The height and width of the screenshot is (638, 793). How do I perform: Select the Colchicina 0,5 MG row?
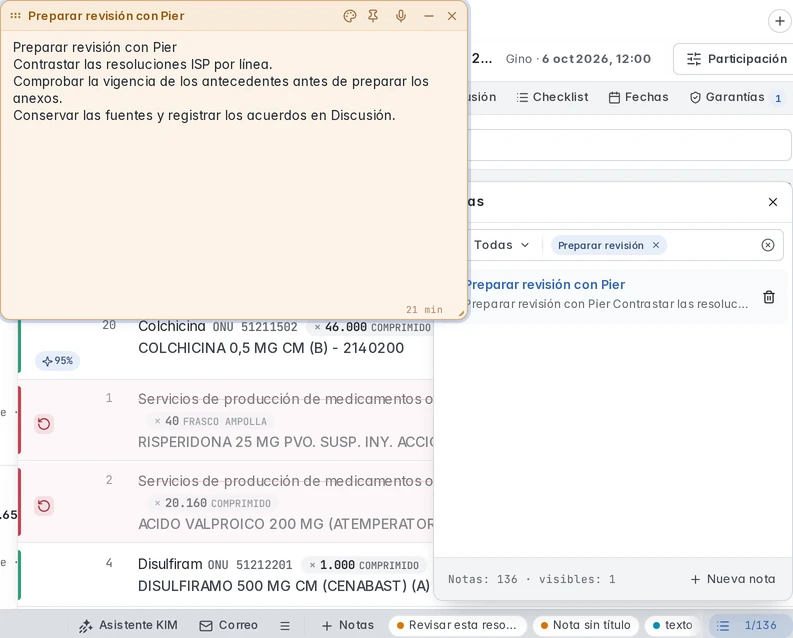pos(226,349)
